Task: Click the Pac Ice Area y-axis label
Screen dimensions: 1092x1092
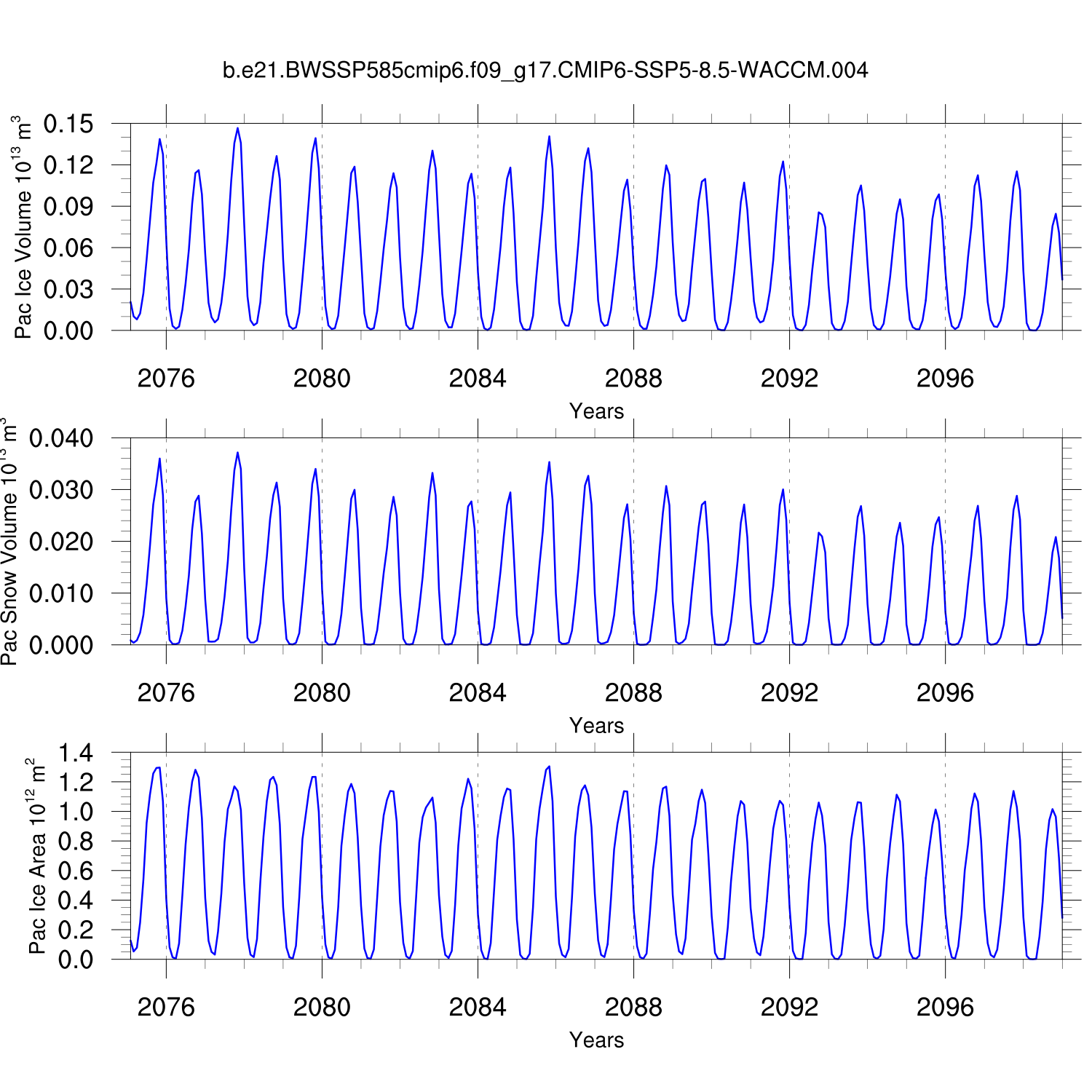Action: 36,856
